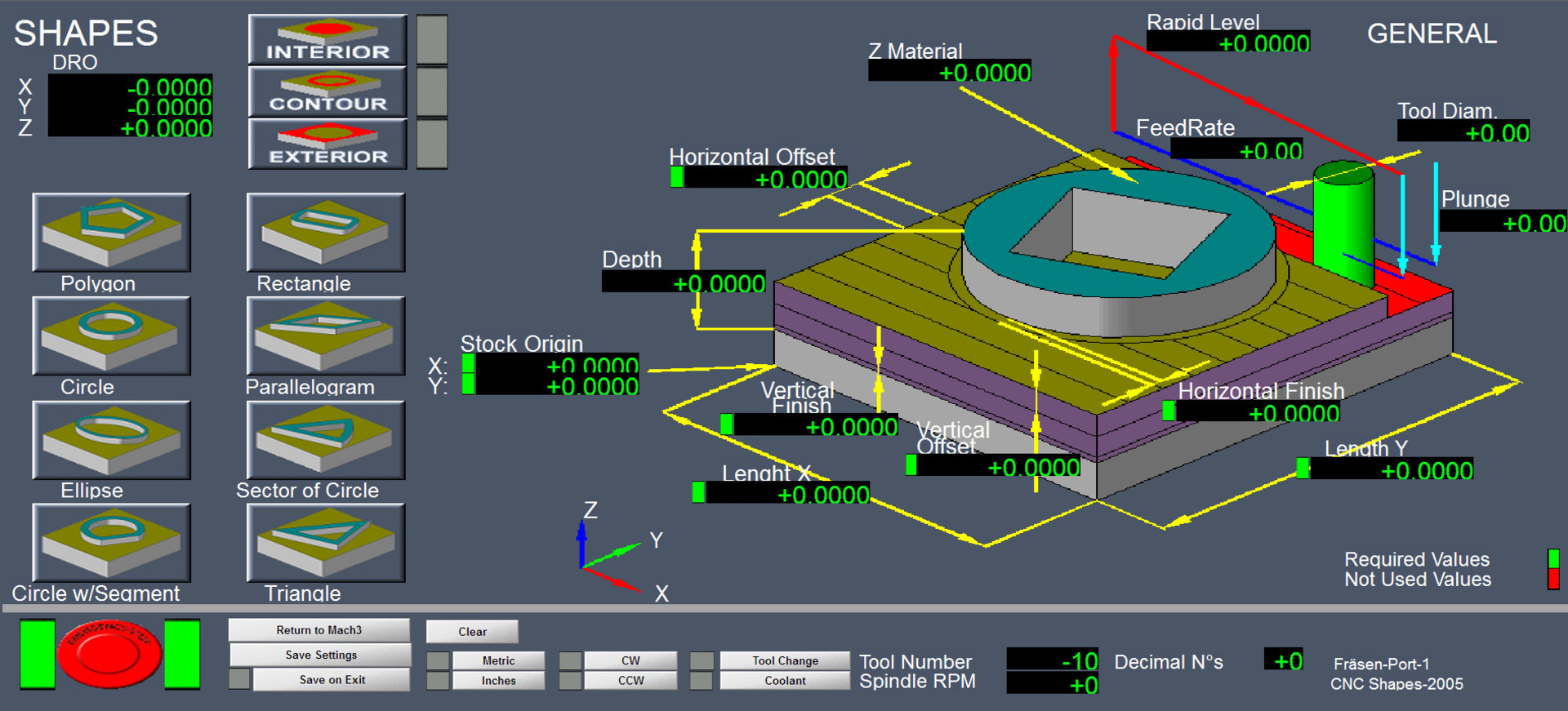Click the Return to Mach3 button
Screen dimensions: 1568x711
[x=318, y=630]
